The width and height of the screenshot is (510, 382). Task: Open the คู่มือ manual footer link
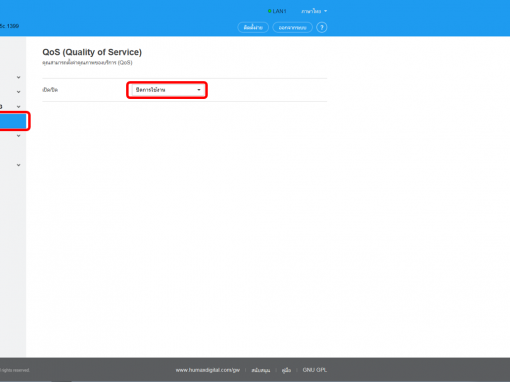[x=286, y=370]
